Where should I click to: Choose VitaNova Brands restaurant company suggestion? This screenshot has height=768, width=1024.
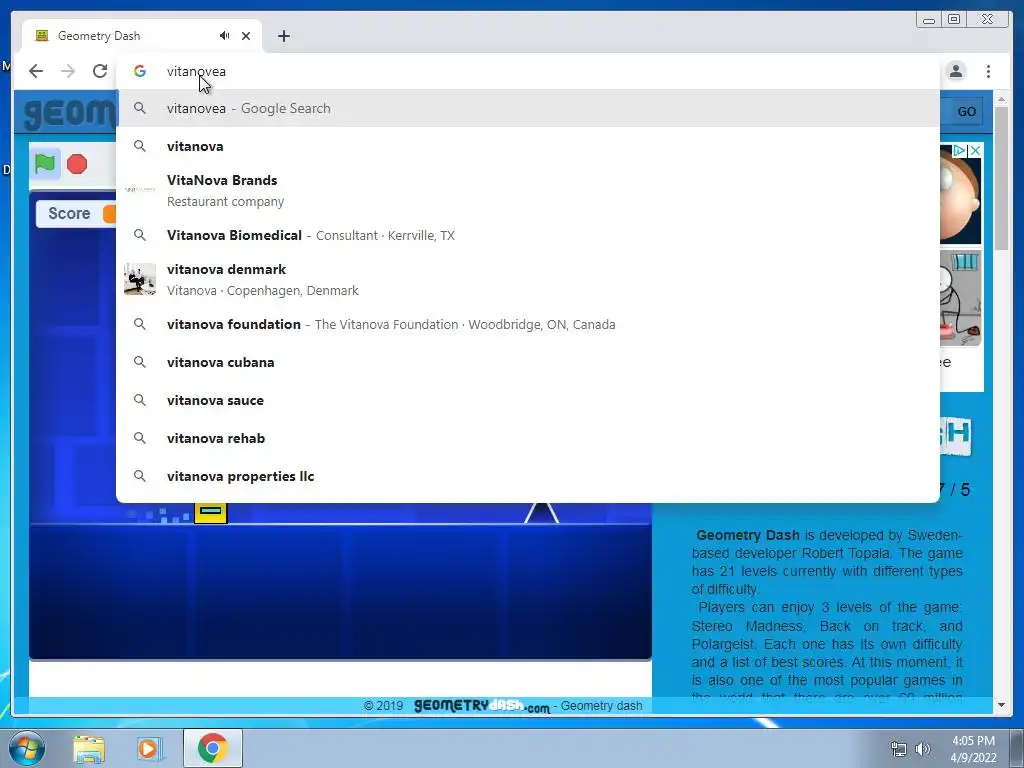[x=528, y=190]
